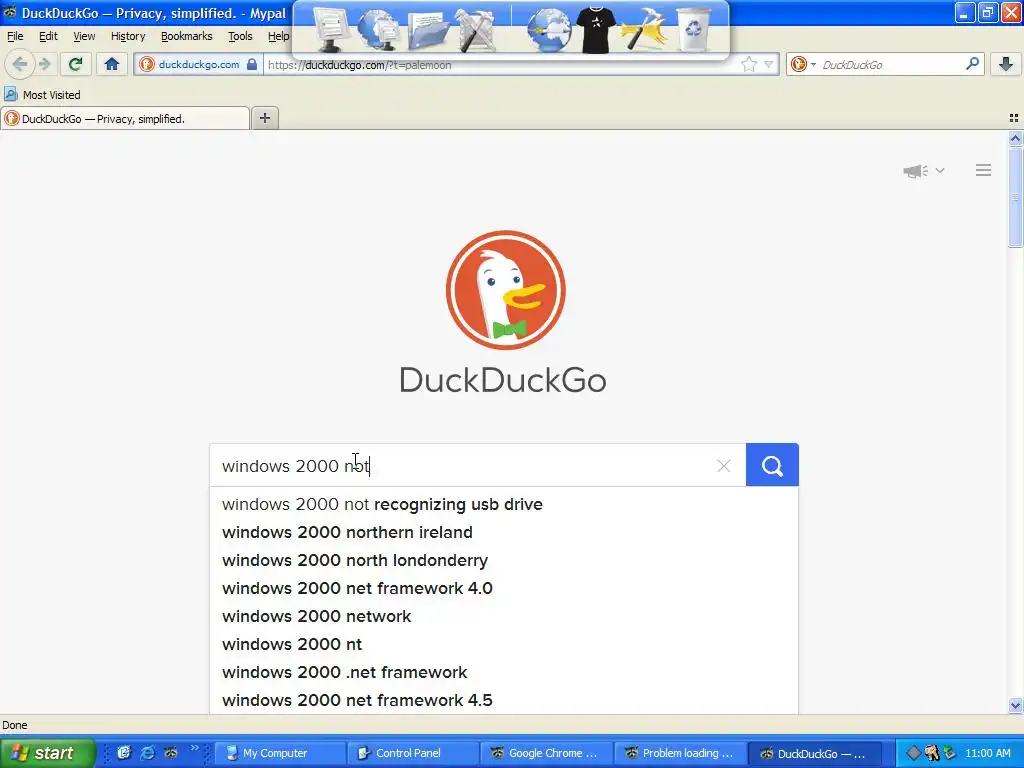Image resolution: width=1024 pixels, height=768 pixels.
Task: Bookmark this page with the star icon
Action: [748, 65]
